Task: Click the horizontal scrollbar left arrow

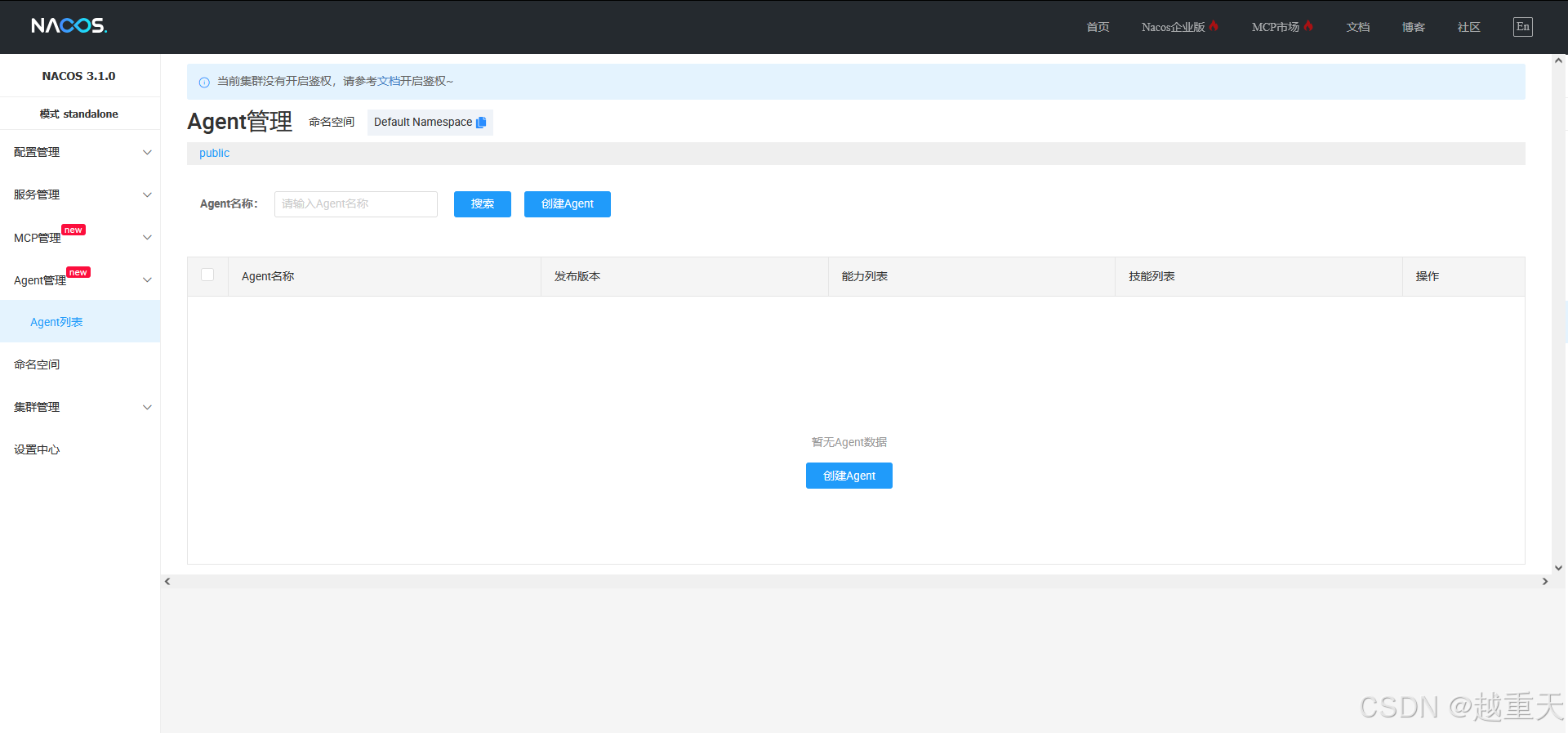Action: coord(167,582)
